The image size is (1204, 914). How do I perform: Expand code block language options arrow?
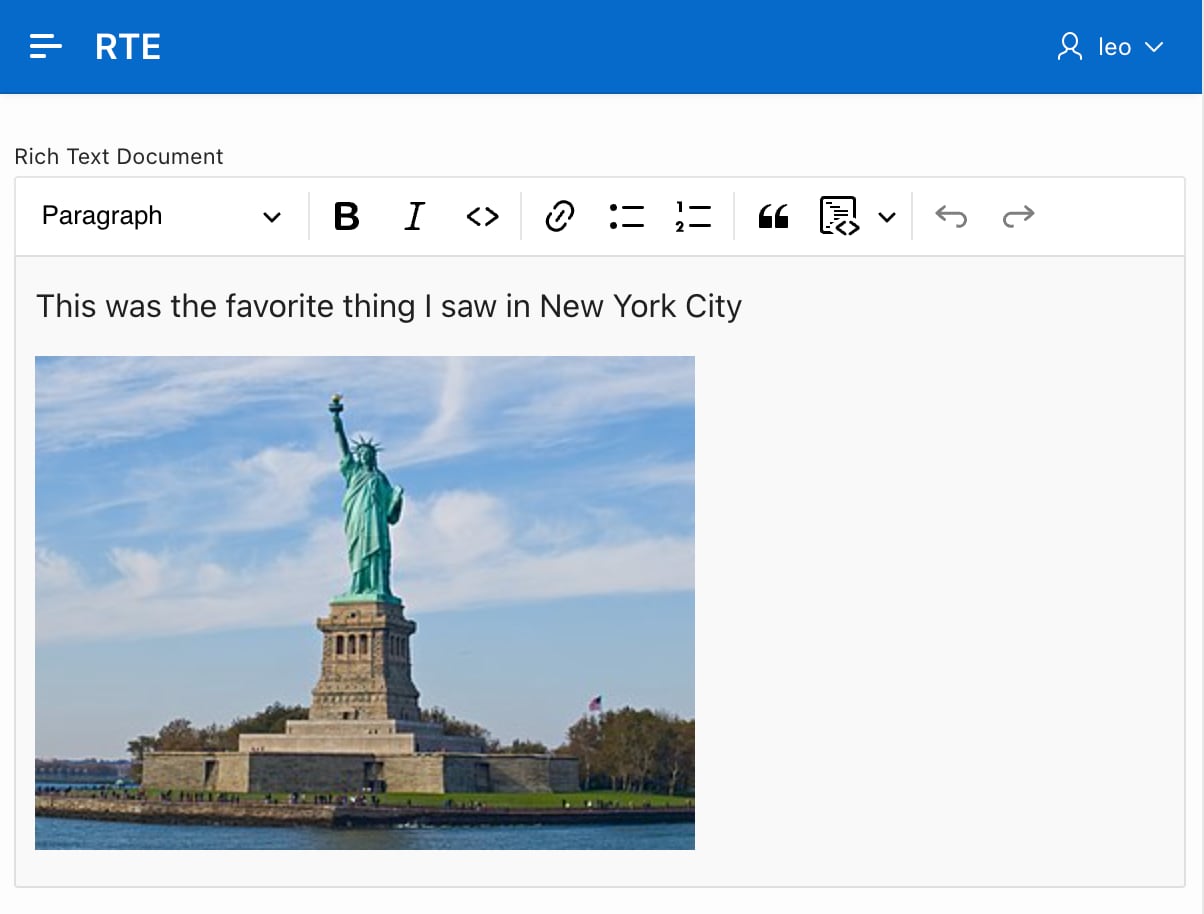(887, 217)
